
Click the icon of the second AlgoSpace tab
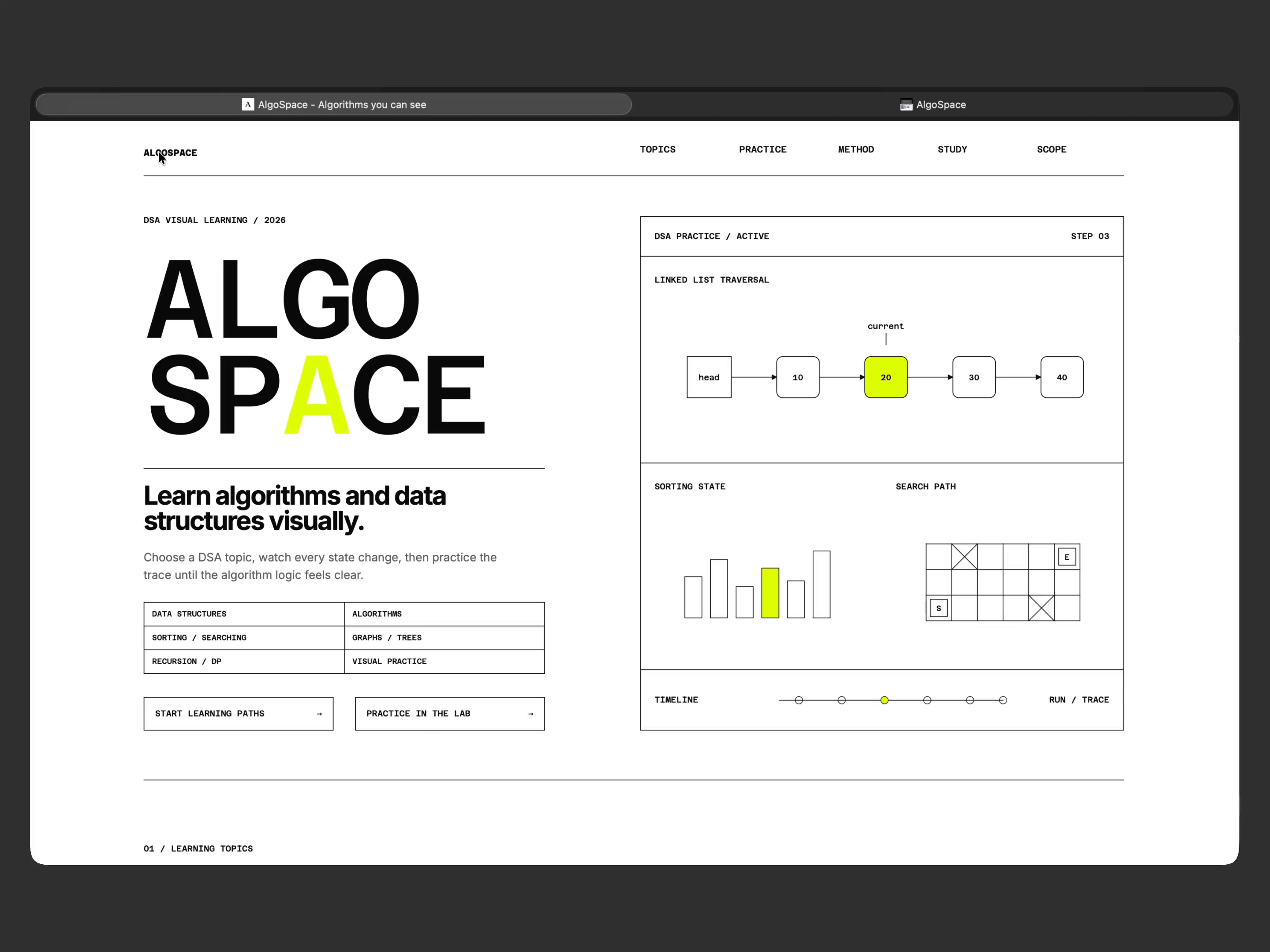tap(906, 104)
